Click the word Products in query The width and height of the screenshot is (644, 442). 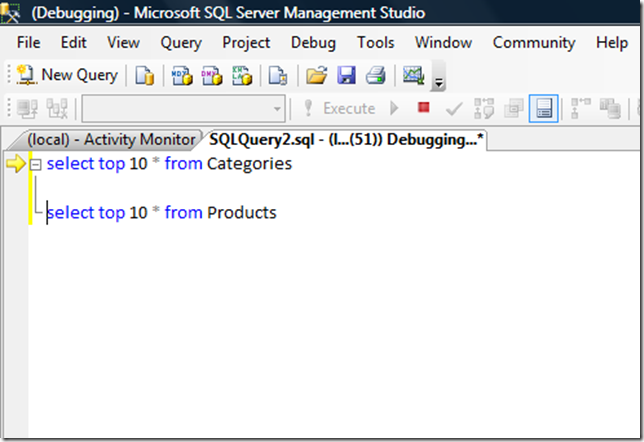point(242,213)
